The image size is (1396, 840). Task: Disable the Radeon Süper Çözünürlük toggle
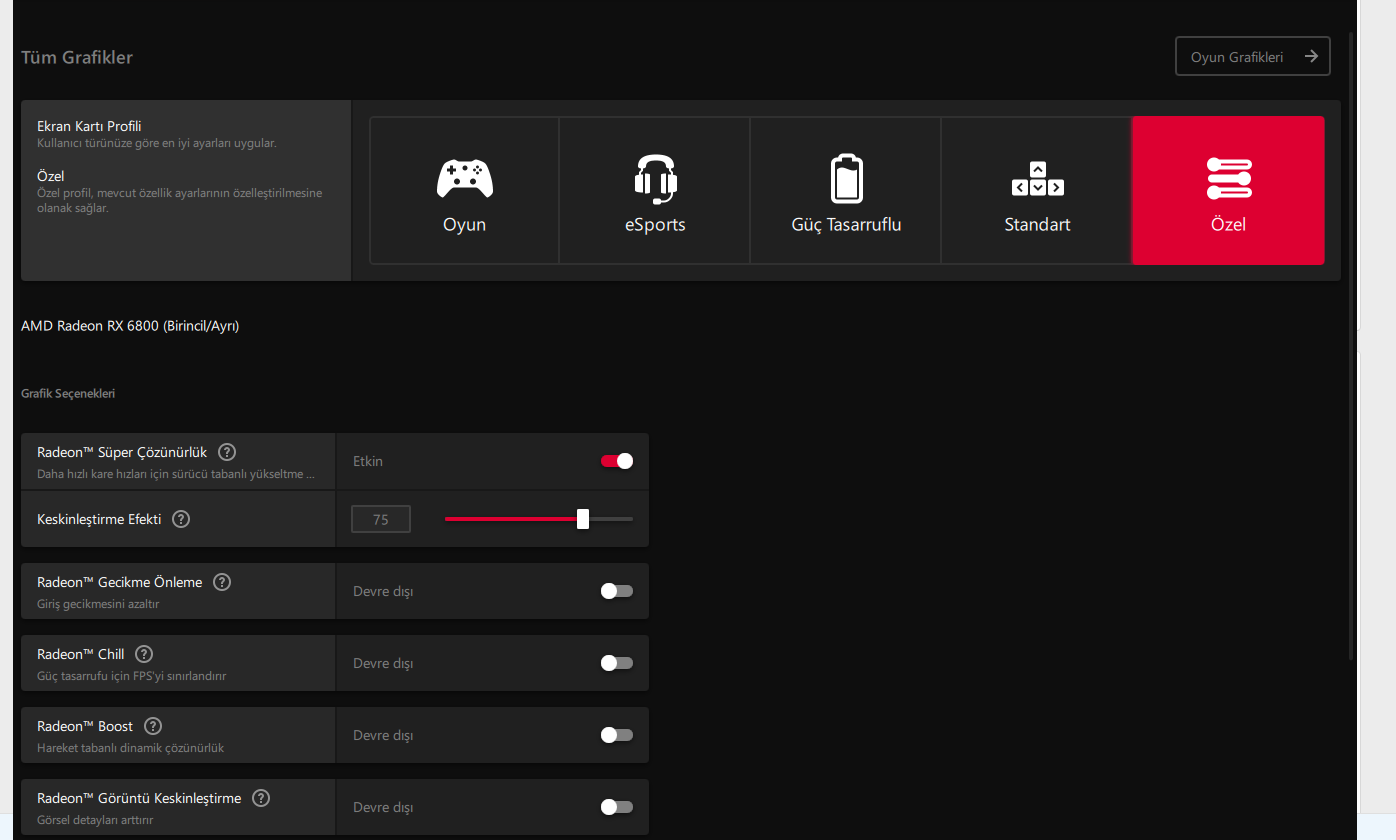pyautogui.click(x=617, y=461)
